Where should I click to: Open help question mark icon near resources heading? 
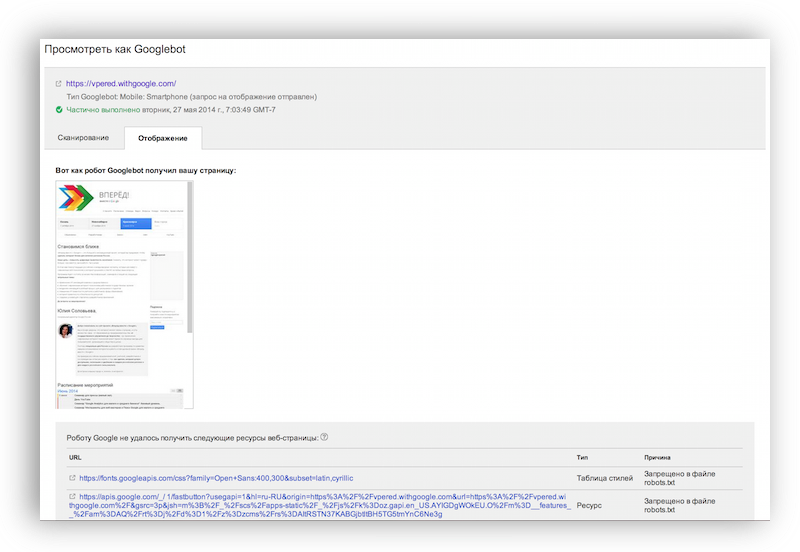(324, 437)
